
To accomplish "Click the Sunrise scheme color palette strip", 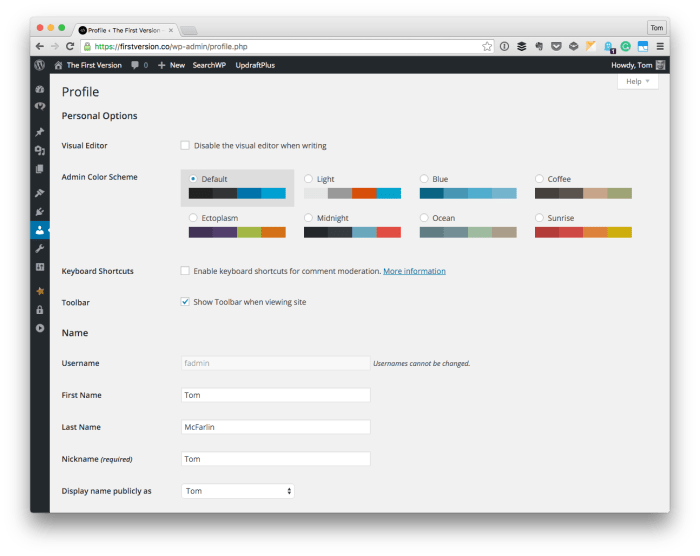I will tap(583, 232).
